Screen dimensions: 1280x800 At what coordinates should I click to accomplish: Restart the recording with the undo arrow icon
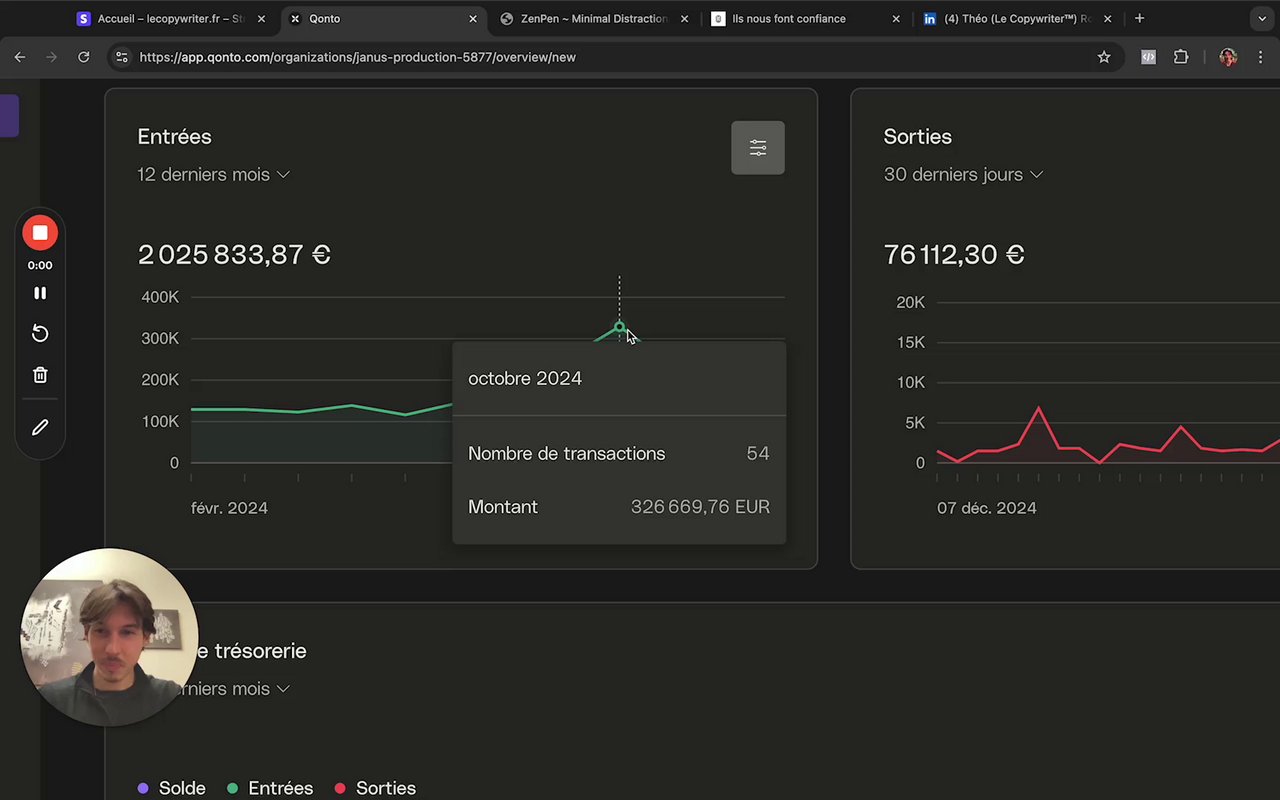(40, 334)
